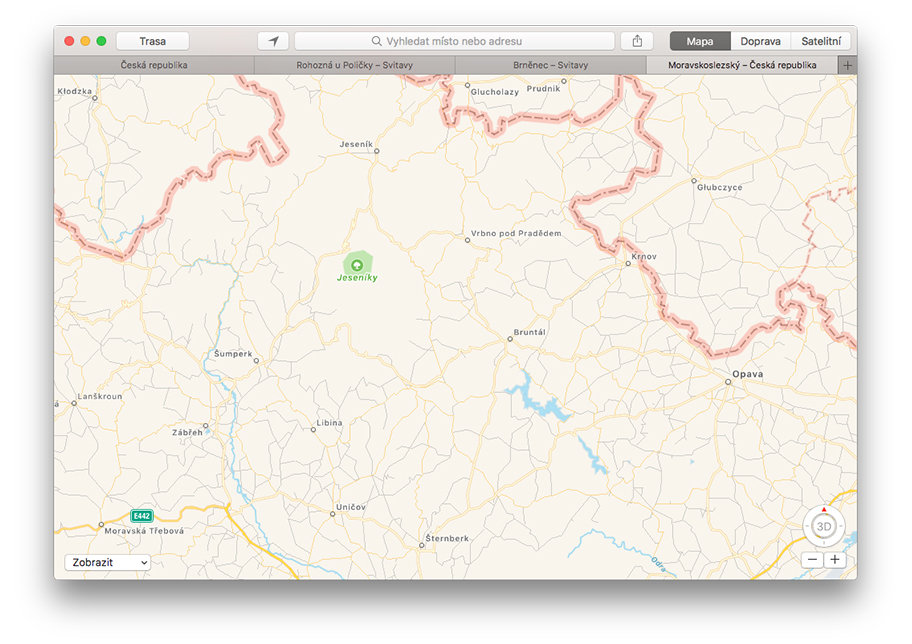912x644 pixels.
Task: Click the Bruntál city label
Action: click(529, 332)
